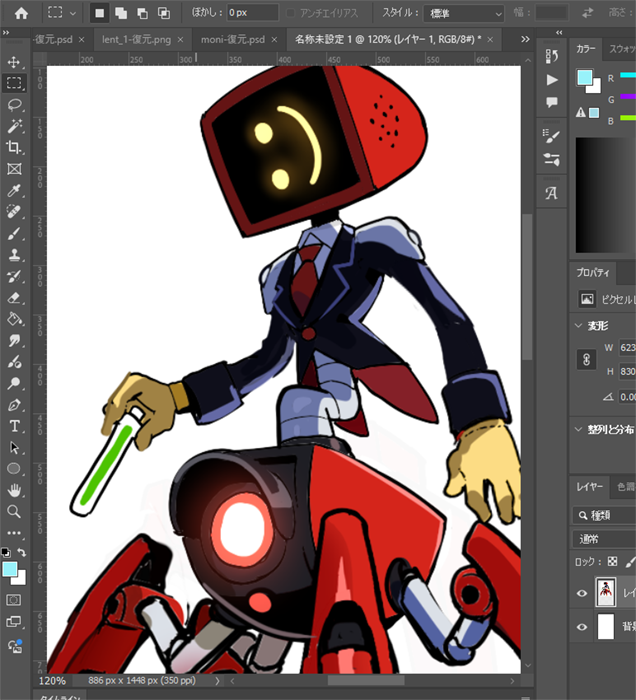Select the Clone Stamp tool
Screen dimensions: 636x700
pos(14,255)
